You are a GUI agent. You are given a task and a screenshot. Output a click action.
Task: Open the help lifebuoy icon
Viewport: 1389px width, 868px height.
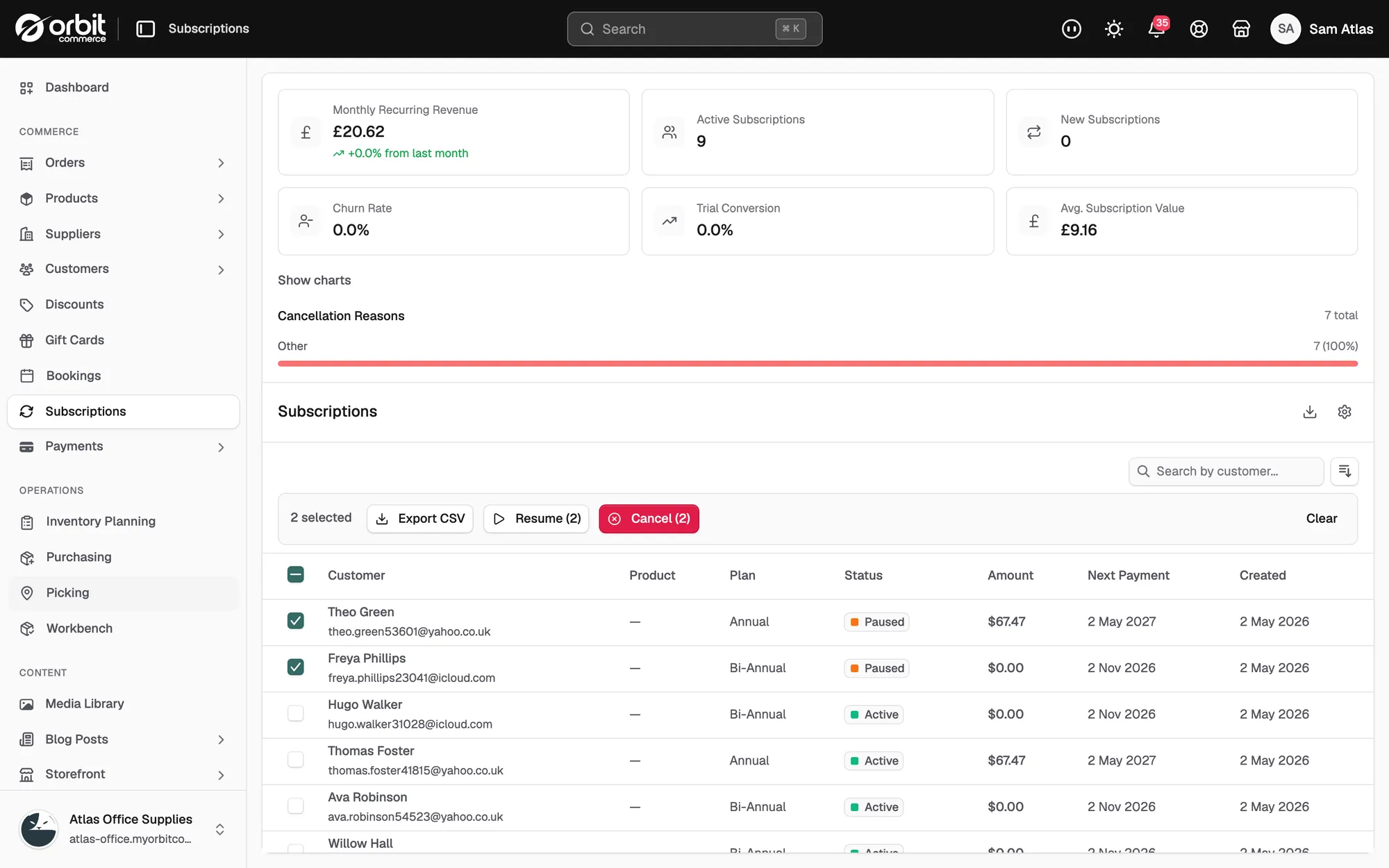tap(1199, 28)
